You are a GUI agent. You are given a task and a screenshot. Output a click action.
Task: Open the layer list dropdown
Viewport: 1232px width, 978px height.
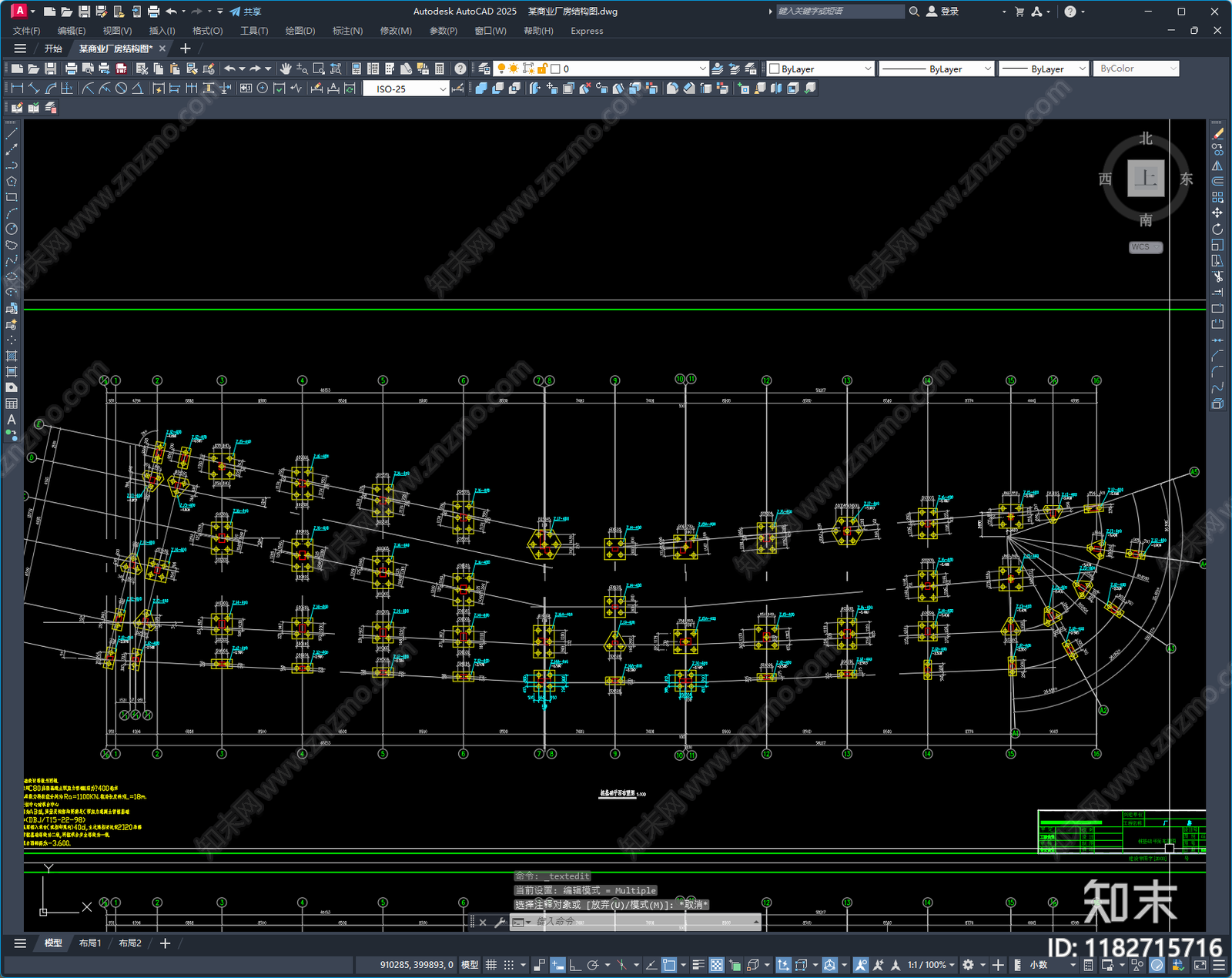[601, 69]
